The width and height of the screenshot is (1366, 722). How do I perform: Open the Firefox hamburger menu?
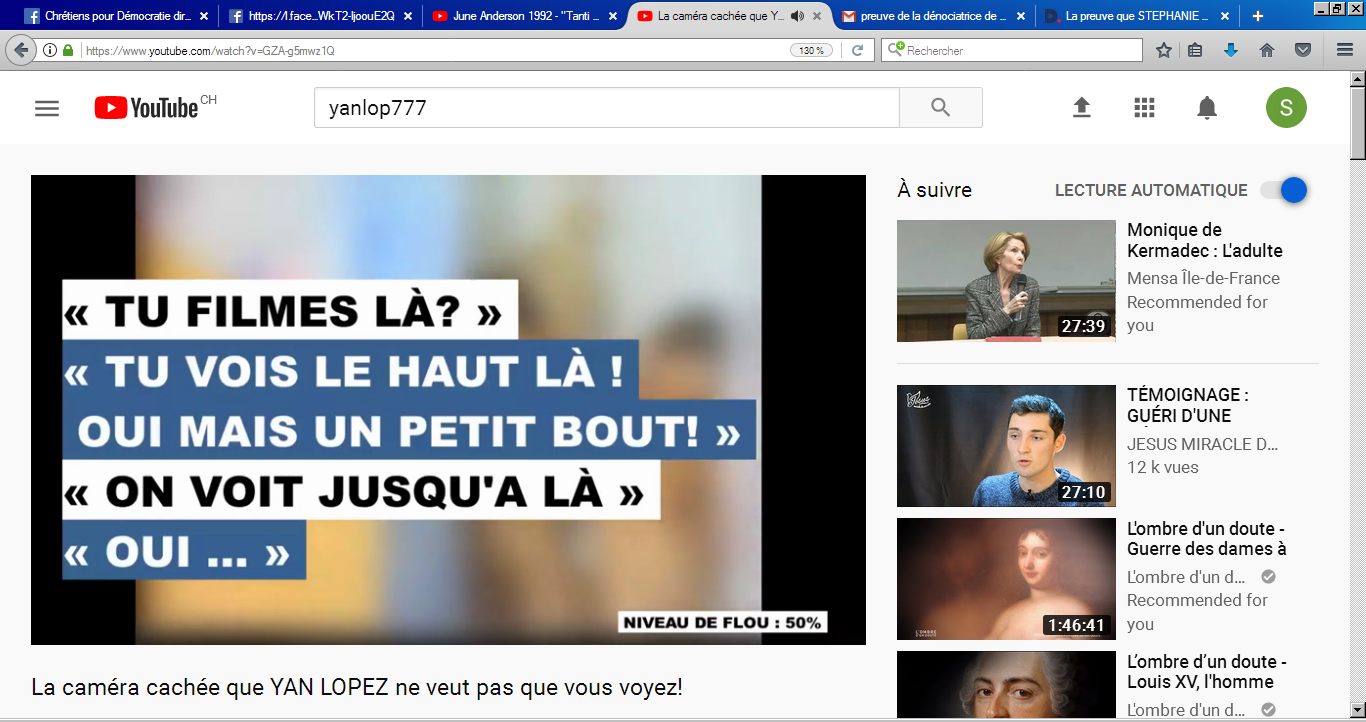pyautogui.click(x=1345, y=50)
